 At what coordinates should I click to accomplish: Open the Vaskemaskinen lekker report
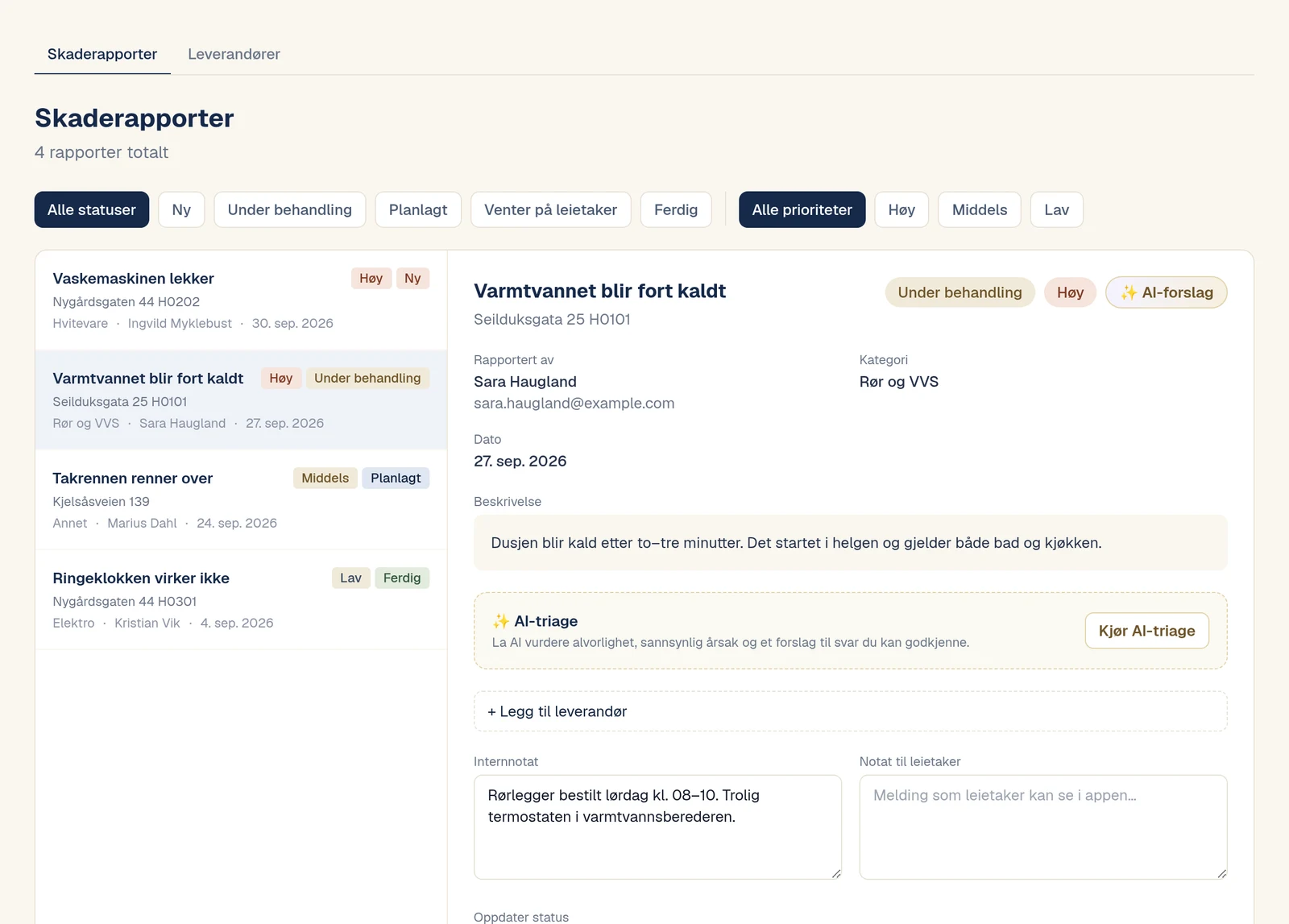pyautogui.click(x=241, y=300)
